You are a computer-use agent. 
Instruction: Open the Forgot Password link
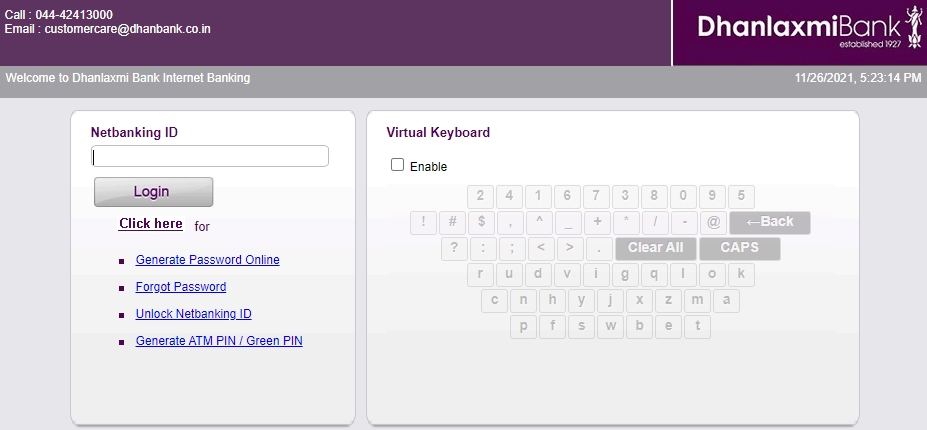[x=181, y=287]
